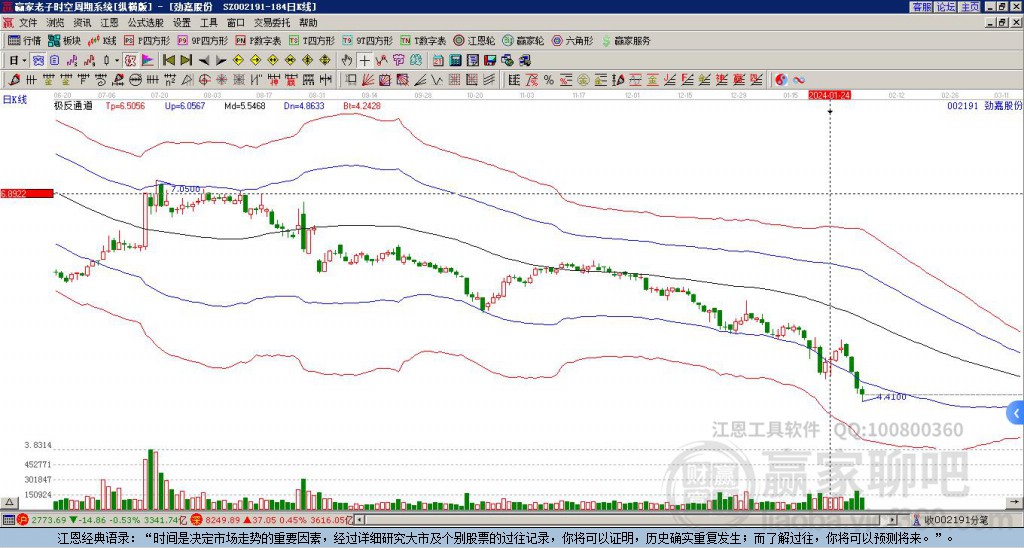The image size is (1024, 548).
Task: Click the red 6.8922 price tag
Action: 27,193
